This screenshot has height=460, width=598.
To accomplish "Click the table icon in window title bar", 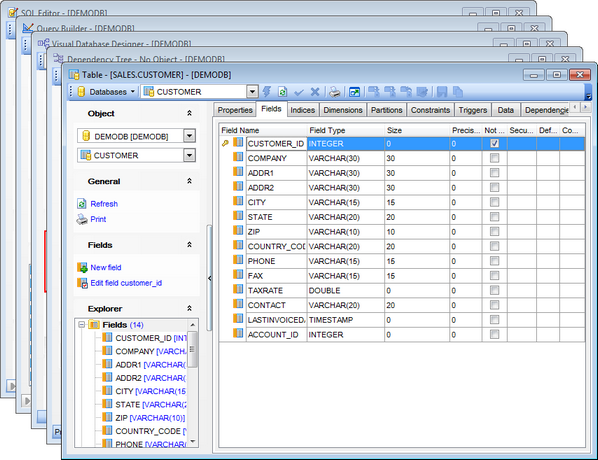I will click(x=74, y=74).
